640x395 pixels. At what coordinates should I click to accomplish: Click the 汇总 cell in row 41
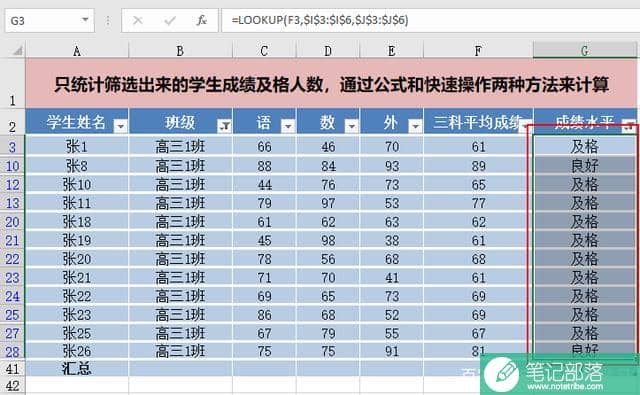pos(77,369)
